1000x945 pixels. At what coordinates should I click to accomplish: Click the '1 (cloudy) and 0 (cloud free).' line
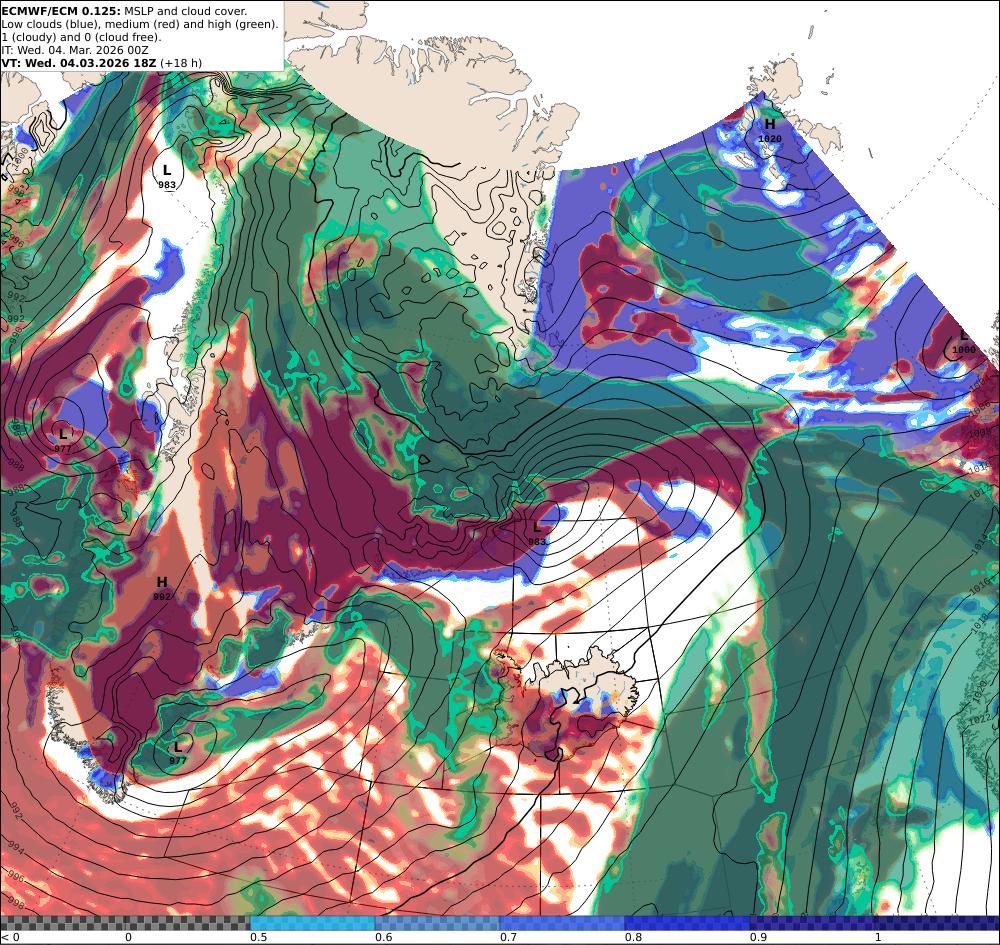click(82, 37)
